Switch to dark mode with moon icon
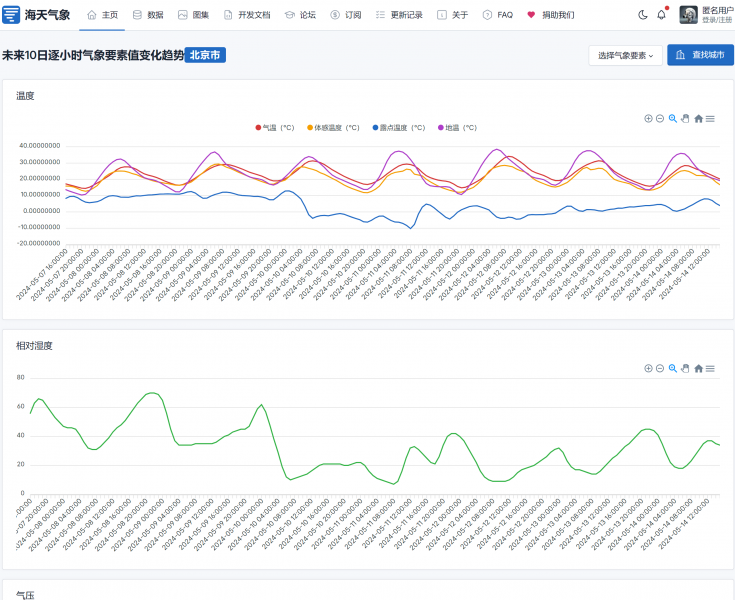This screenshot has height=600, width=735. click(643, 15)
